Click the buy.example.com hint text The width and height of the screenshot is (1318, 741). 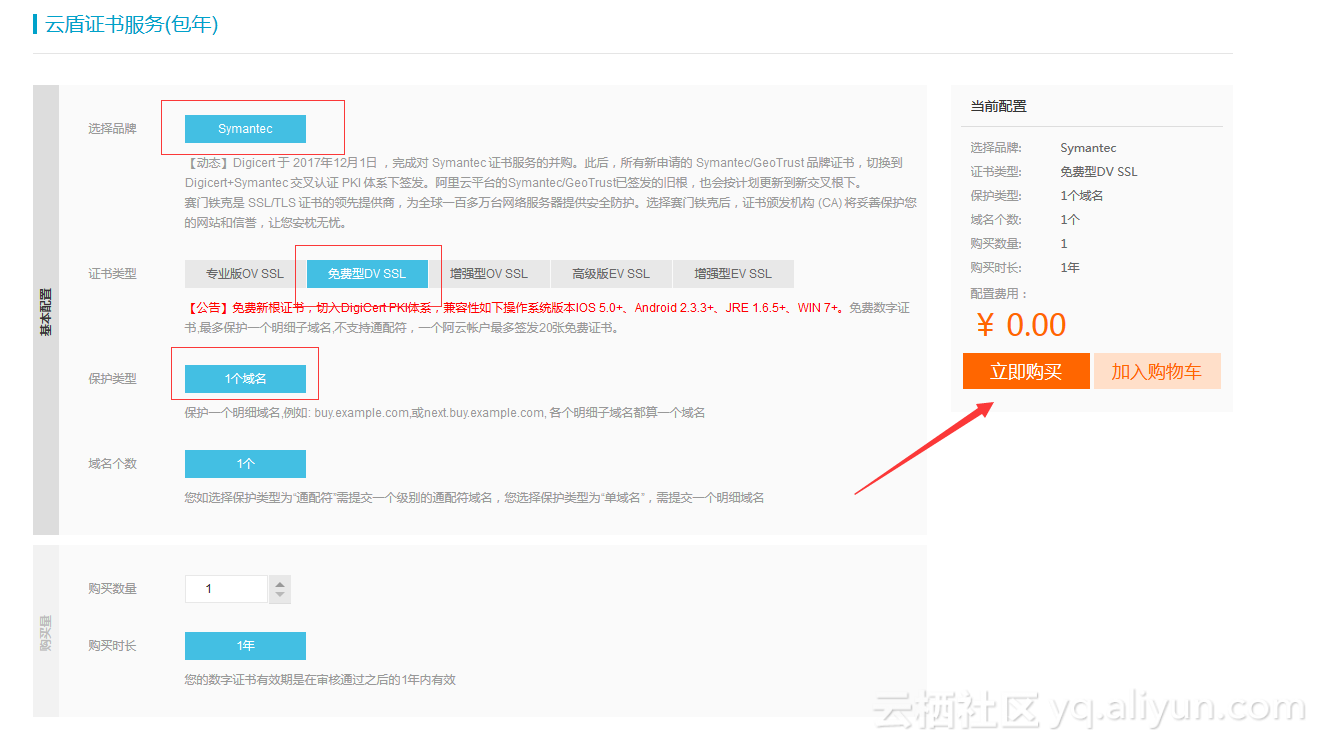(x=445, y=413)
